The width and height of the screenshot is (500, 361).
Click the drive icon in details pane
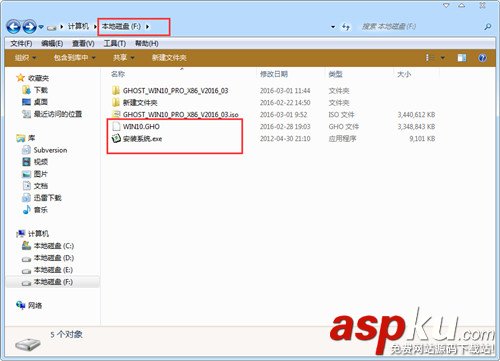[x=28, y=344]
